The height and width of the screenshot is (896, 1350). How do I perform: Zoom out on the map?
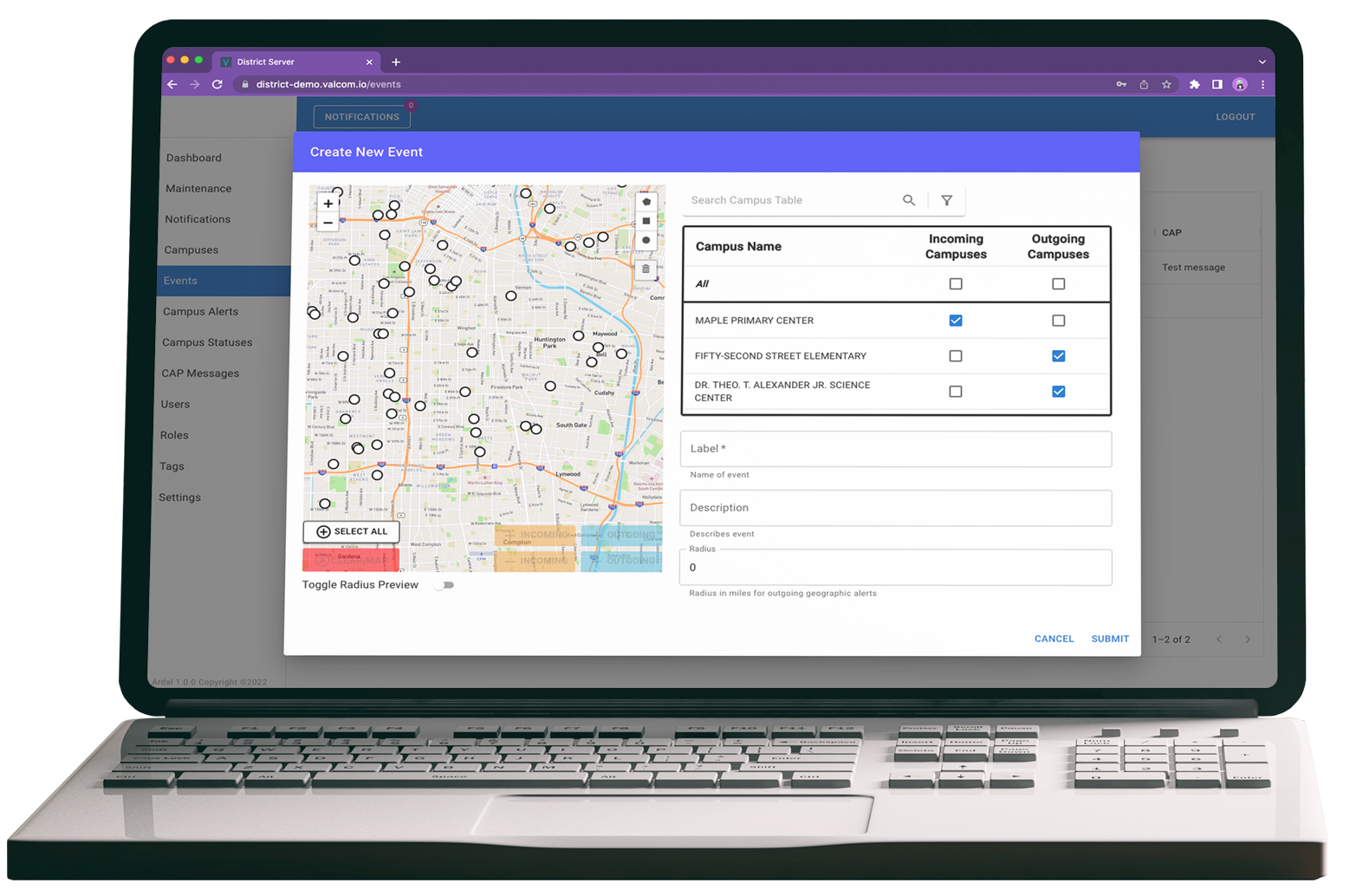pos(328,223)
